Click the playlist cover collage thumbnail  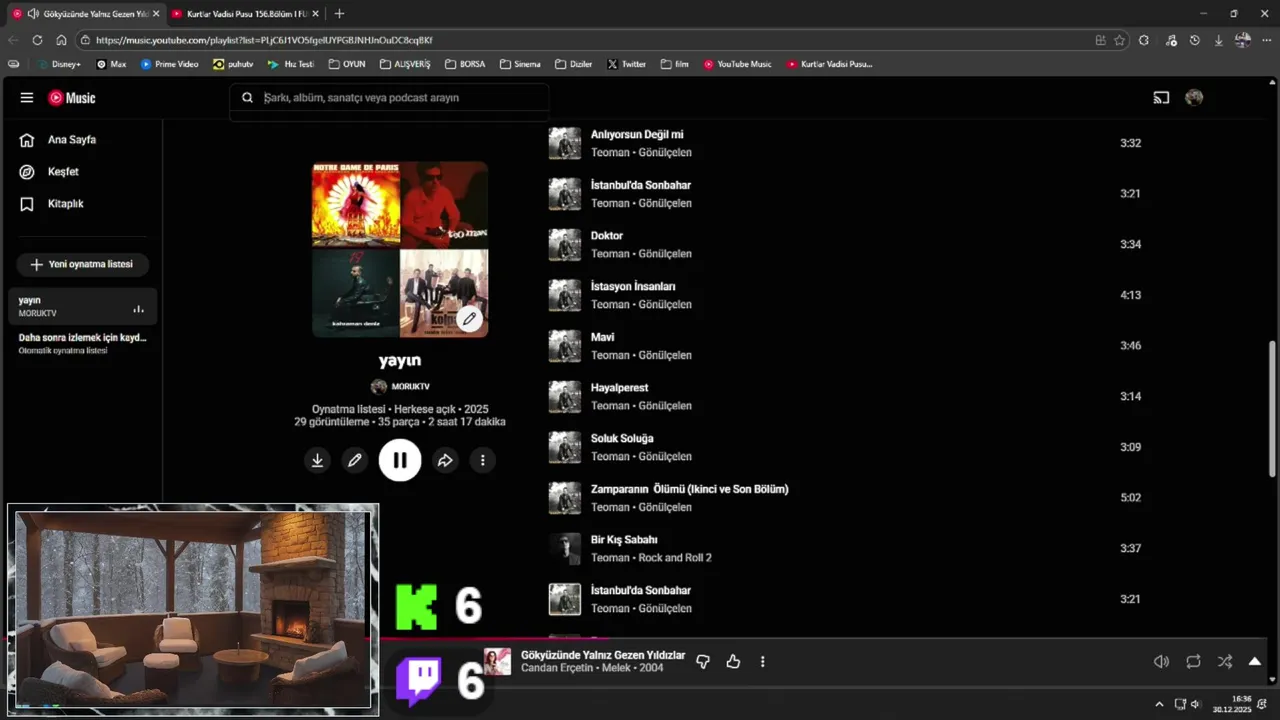pyautogui.click(x=400, y=249)
